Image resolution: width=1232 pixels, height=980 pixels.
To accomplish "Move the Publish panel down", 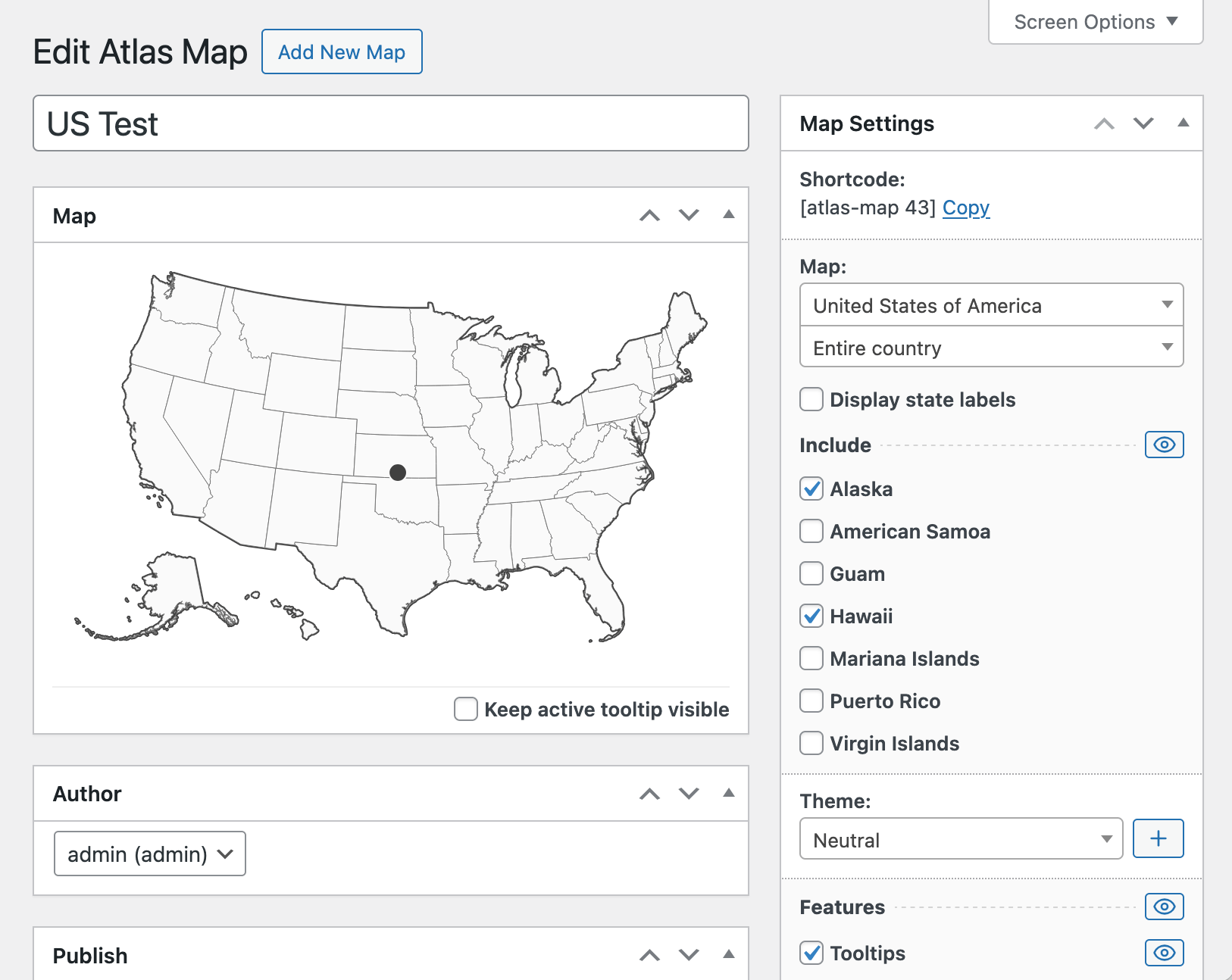I will point(689,955).
